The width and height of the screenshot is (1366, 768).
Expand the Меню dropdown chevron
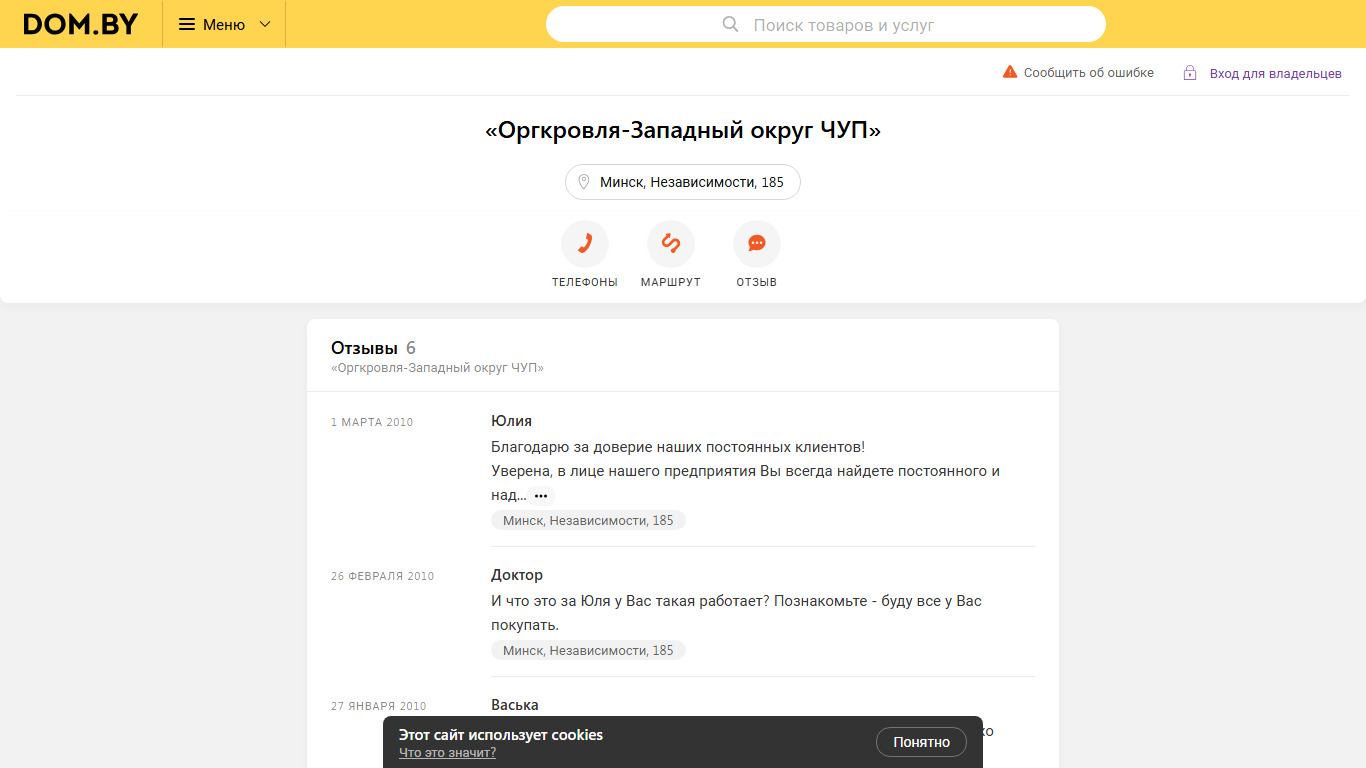click(265, 24)
